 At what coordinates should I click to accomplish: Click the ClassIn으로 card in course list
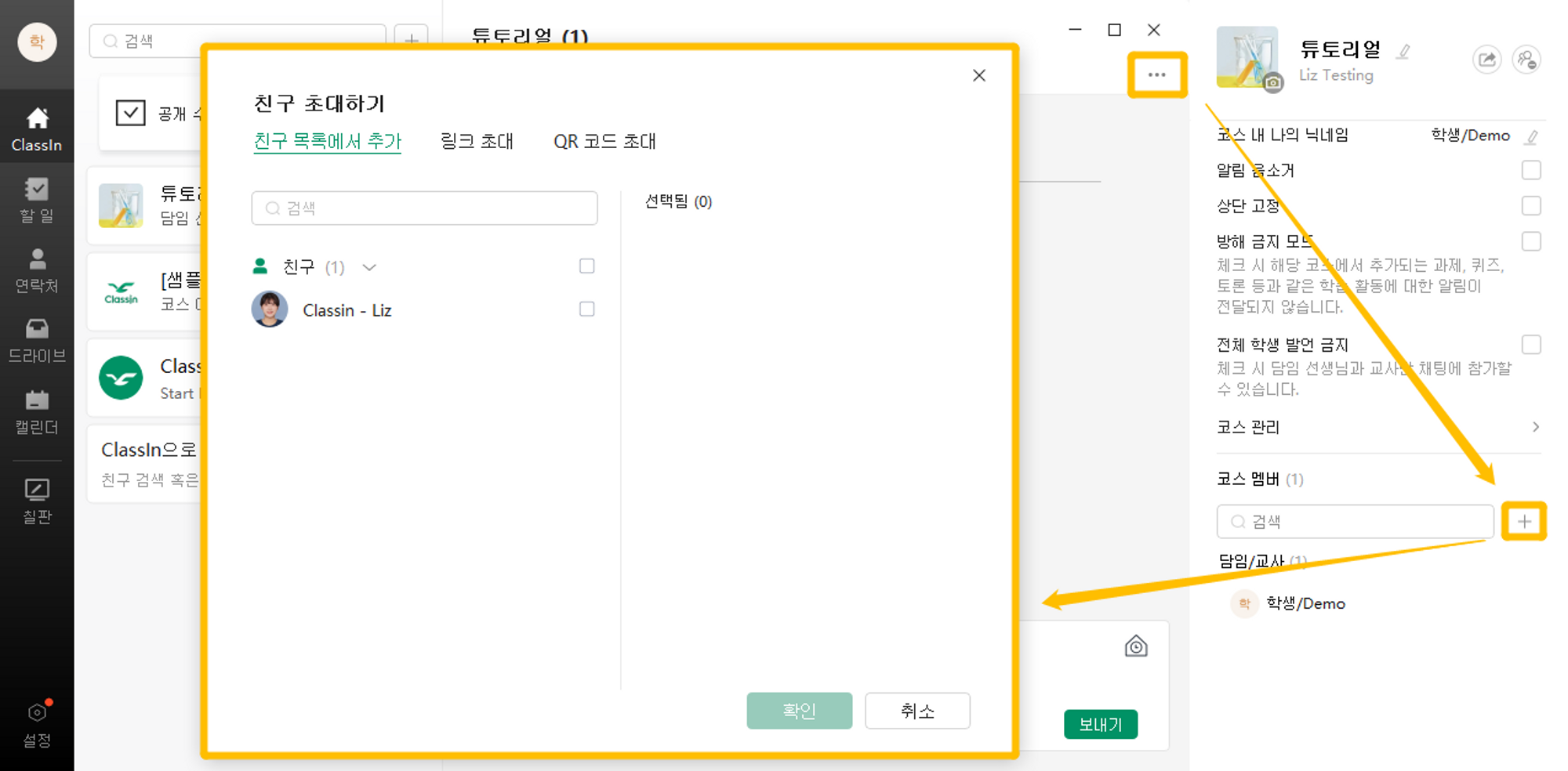145,464
